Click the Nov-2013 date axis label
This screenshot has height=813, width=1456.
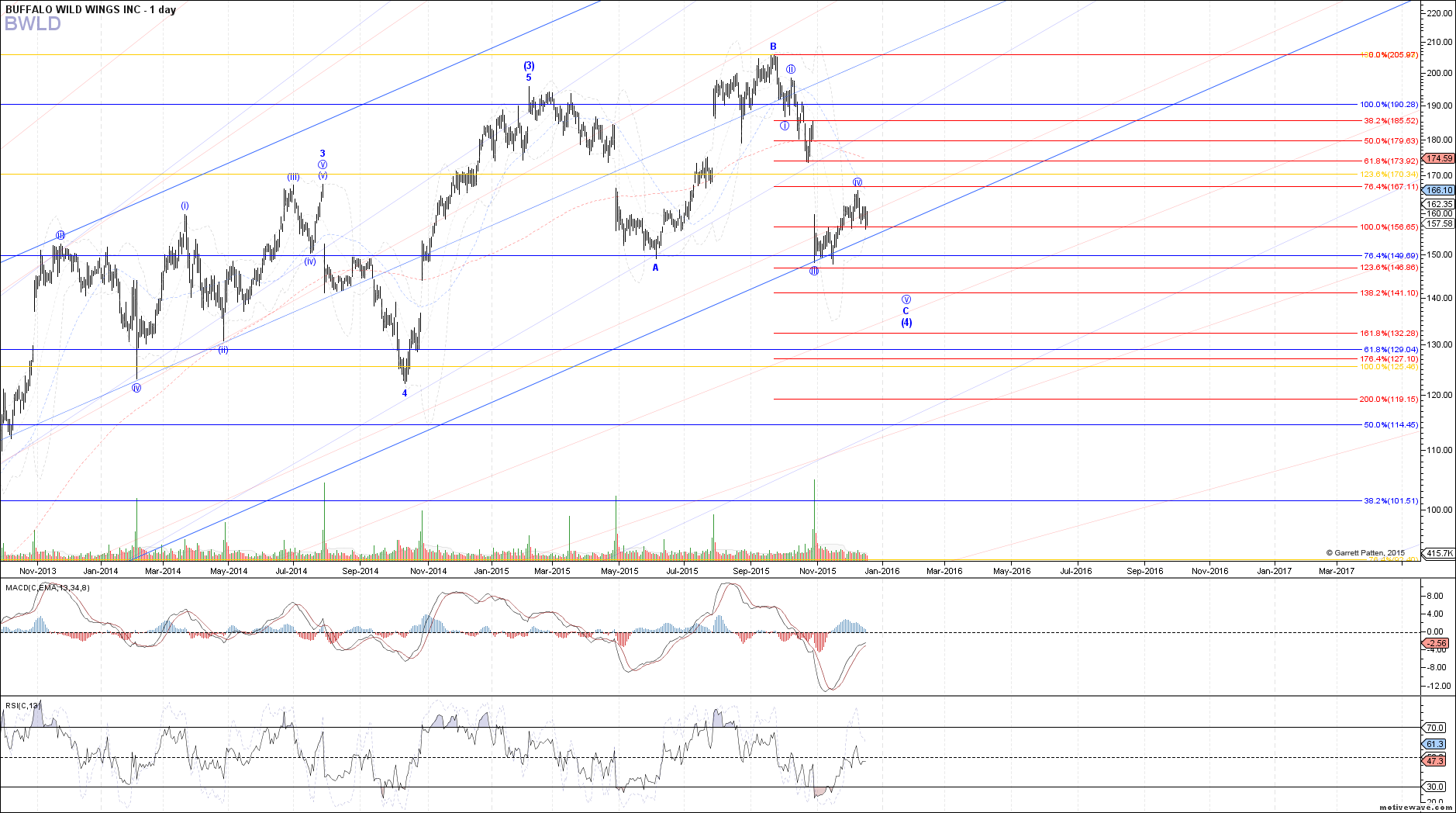(x=38, y=571)
